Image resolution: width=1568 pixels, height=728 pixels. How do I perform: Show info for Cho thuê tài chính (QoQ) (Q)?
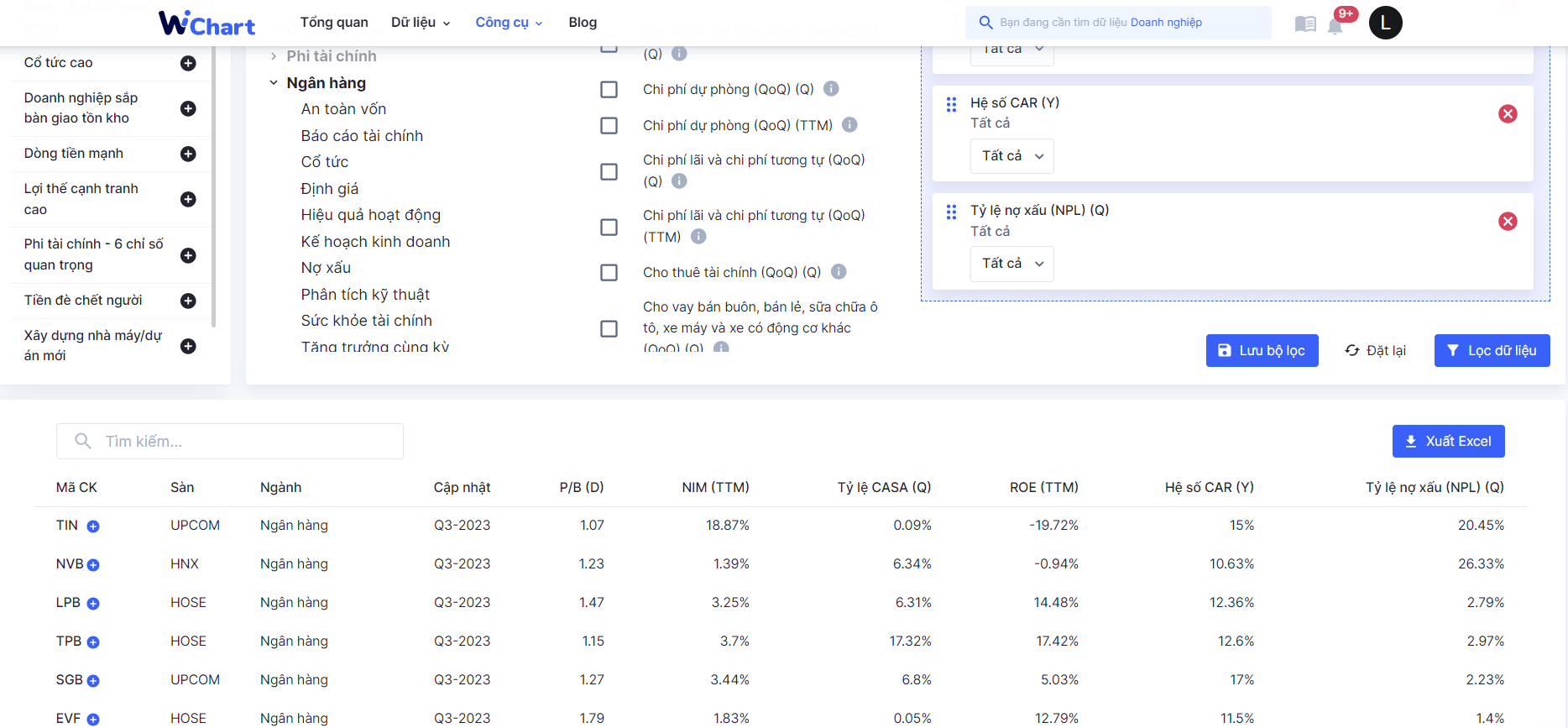point(839,271)
